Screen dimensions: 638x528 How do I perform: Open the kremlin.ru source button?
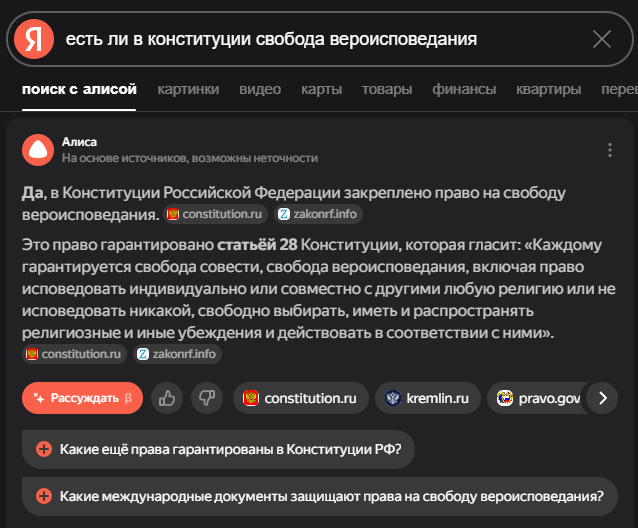pos(428,398)
